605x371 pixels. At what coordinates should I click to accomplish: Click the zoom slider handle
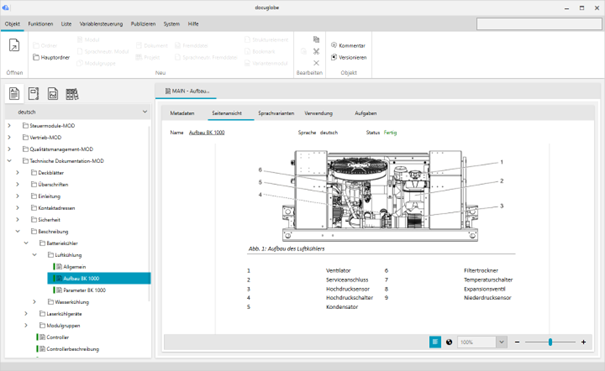pos(550,342)
